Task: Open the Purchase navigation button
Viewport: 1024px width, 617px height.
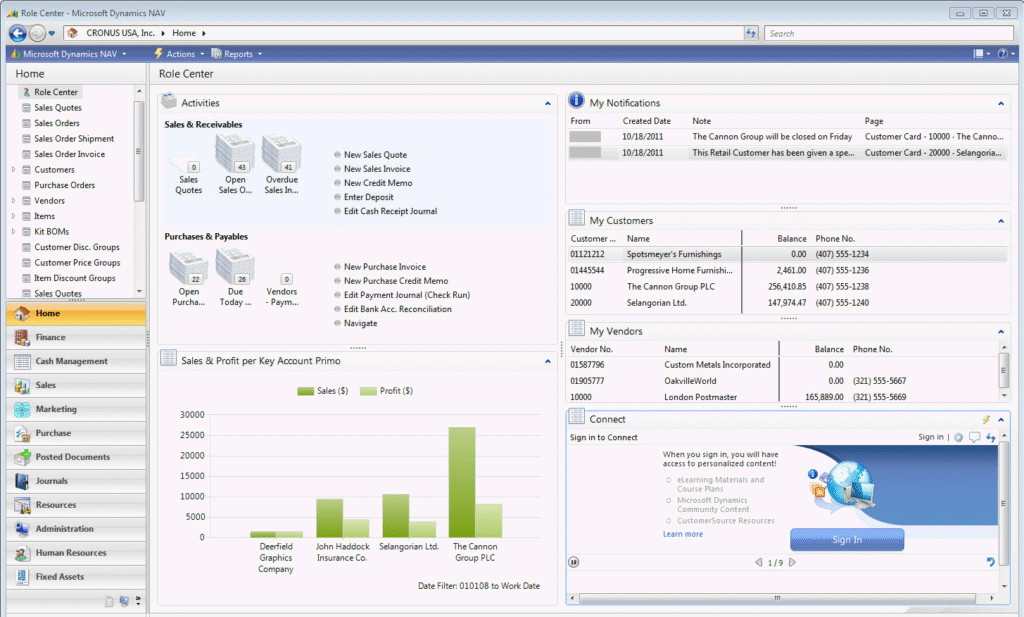Action: point(76,433)
